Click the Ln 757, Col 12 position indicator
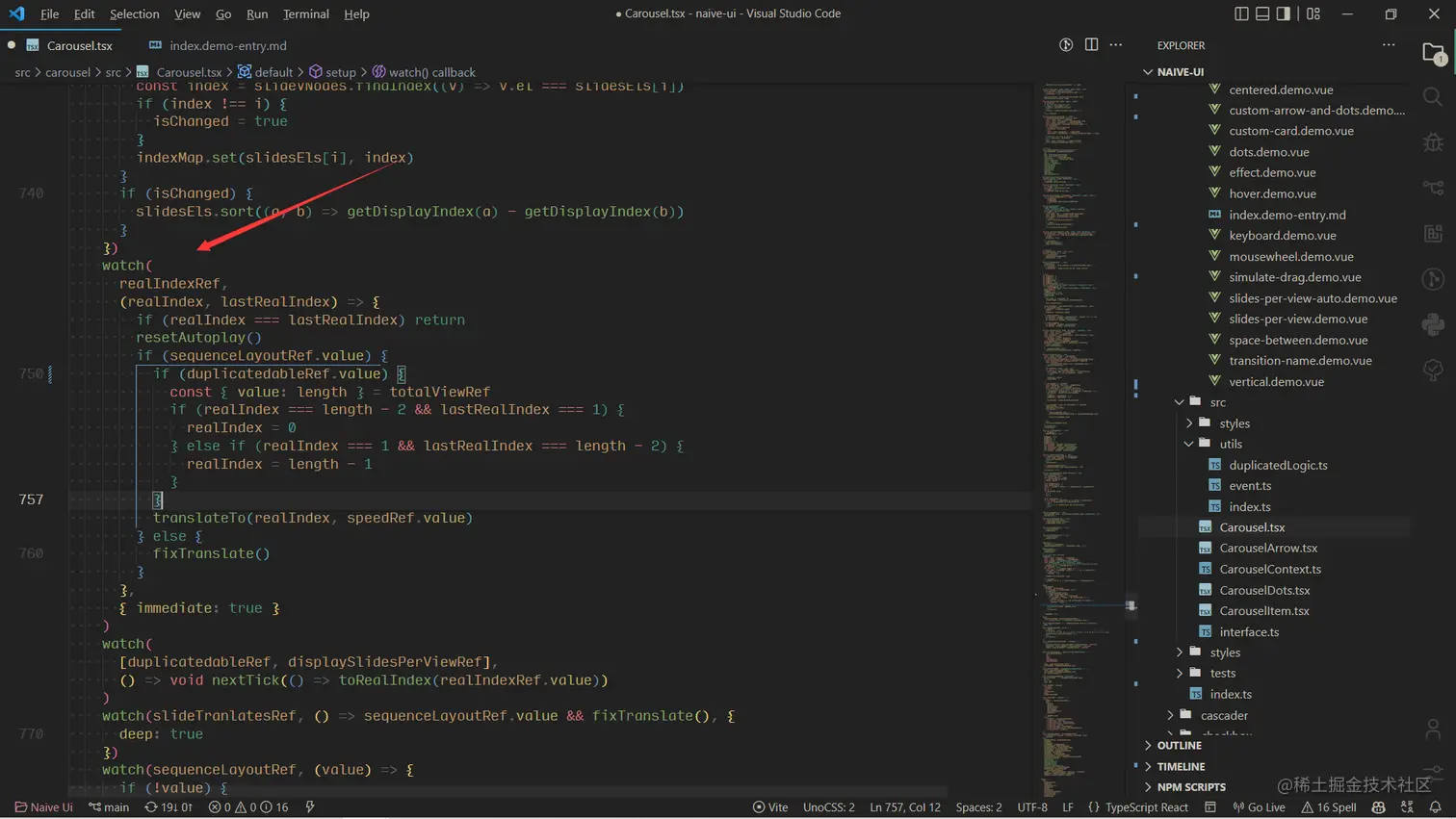Image resolution: width=1456 pixels, height=819 pixels. (x=904, y=807)
